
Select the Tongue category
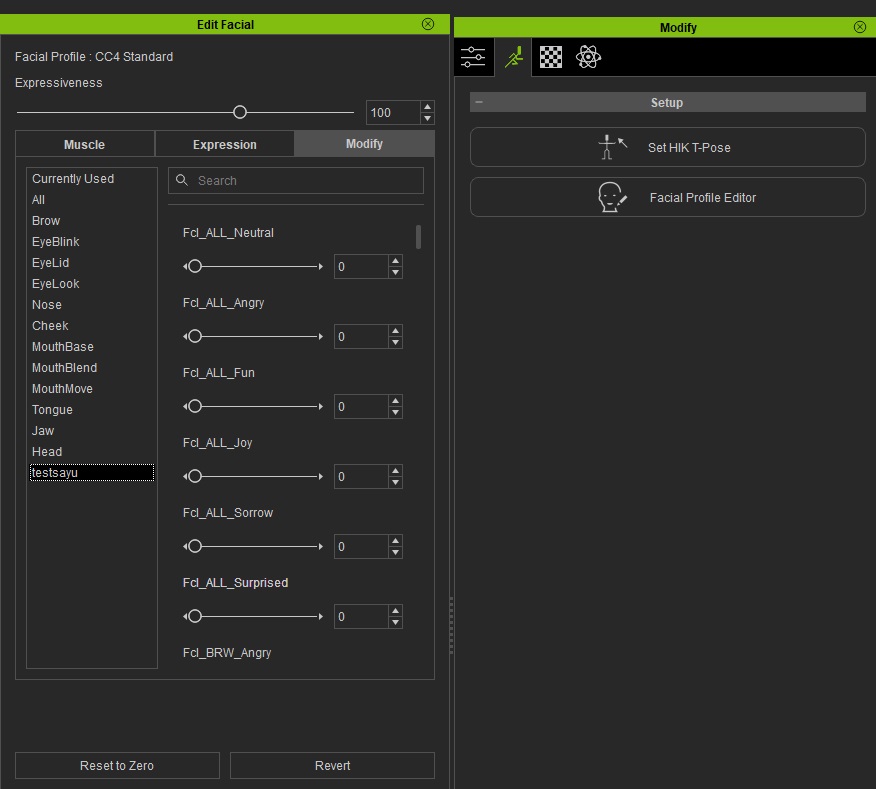pos(52,410)
